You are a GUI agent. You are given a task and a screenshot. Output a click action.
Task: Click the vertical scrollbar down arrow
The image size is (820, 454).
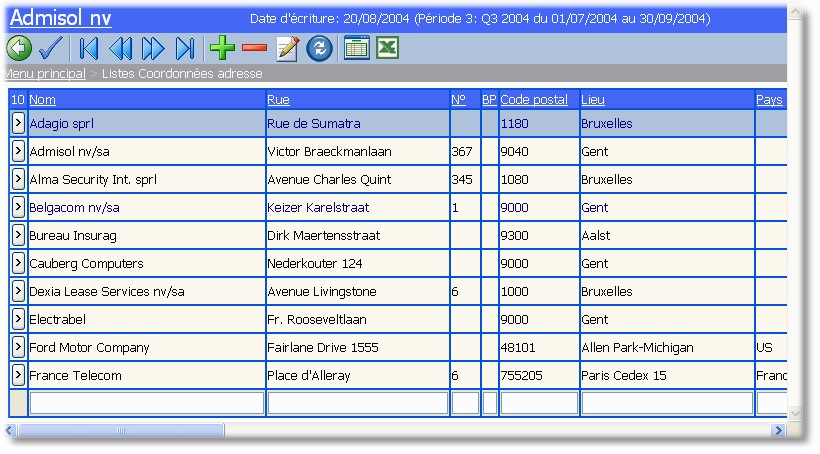tap(795, 413)
